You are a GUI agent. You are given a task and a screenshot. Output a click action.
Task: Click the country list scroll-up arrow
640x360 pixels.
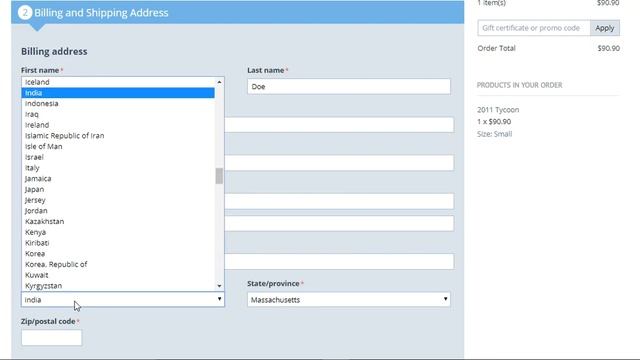tap(219, 82)
